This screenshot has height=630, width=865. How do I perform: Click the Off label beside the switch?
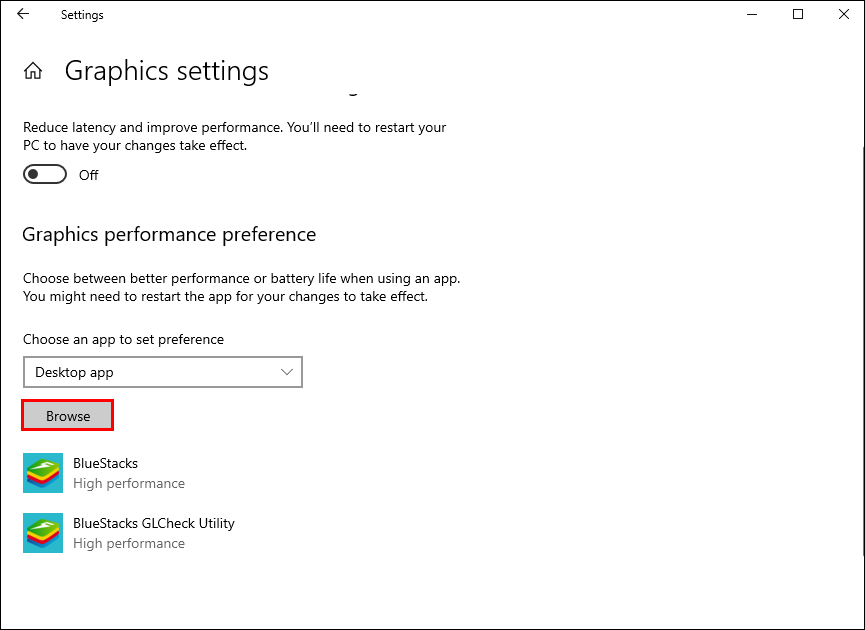pos(89,175)
